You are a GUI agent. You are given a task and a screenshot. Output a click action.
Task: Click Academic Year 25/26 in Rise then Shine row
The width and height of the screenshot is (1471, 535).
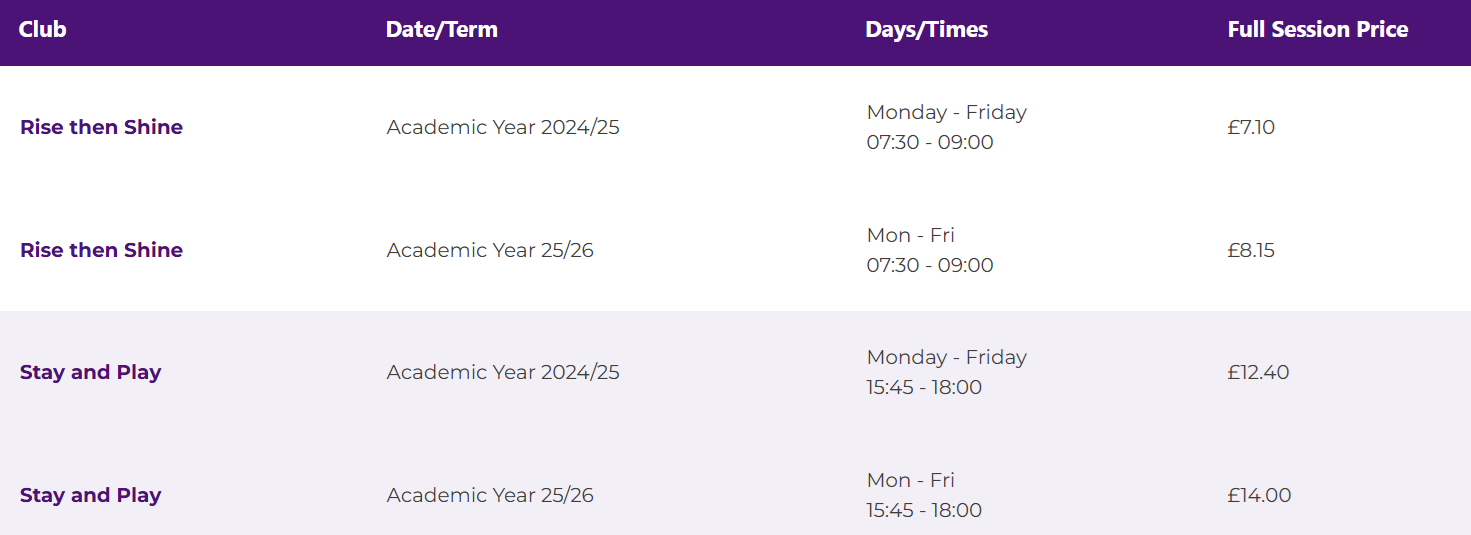[490, 250]
